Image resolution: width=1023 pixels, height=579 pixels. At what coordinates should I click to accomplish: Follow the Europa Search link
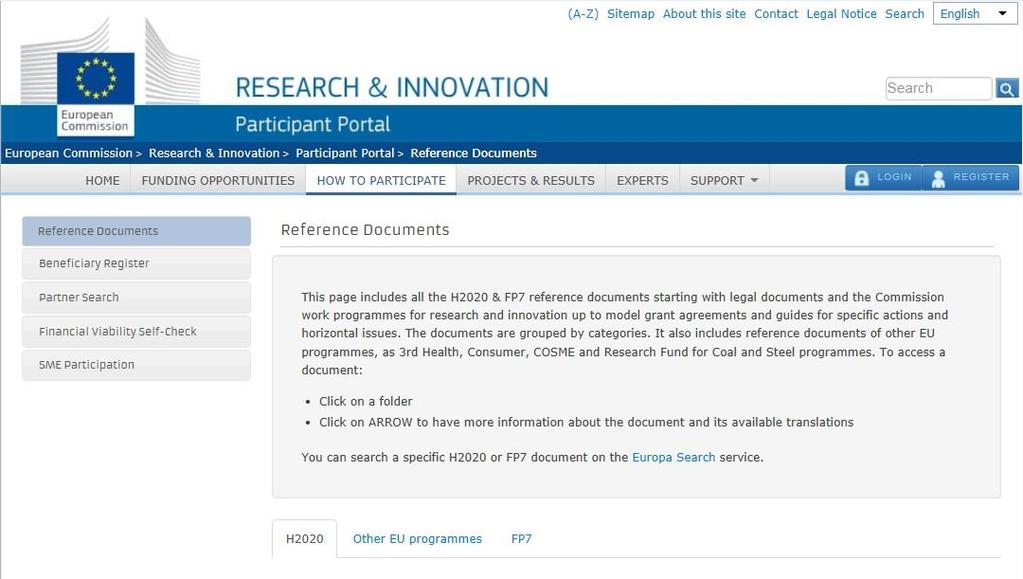click(673, 458)
